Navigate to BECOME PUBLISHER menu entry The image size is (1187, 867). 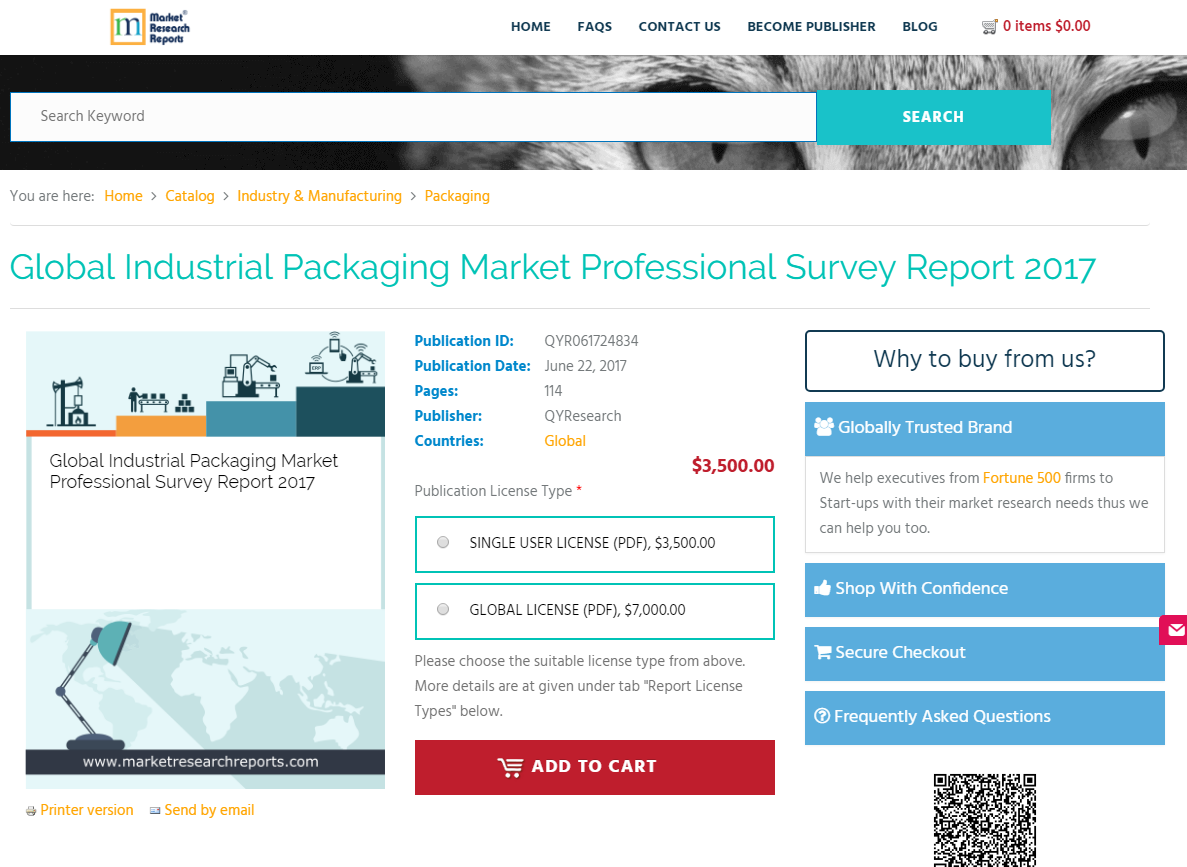pos(811,27)
